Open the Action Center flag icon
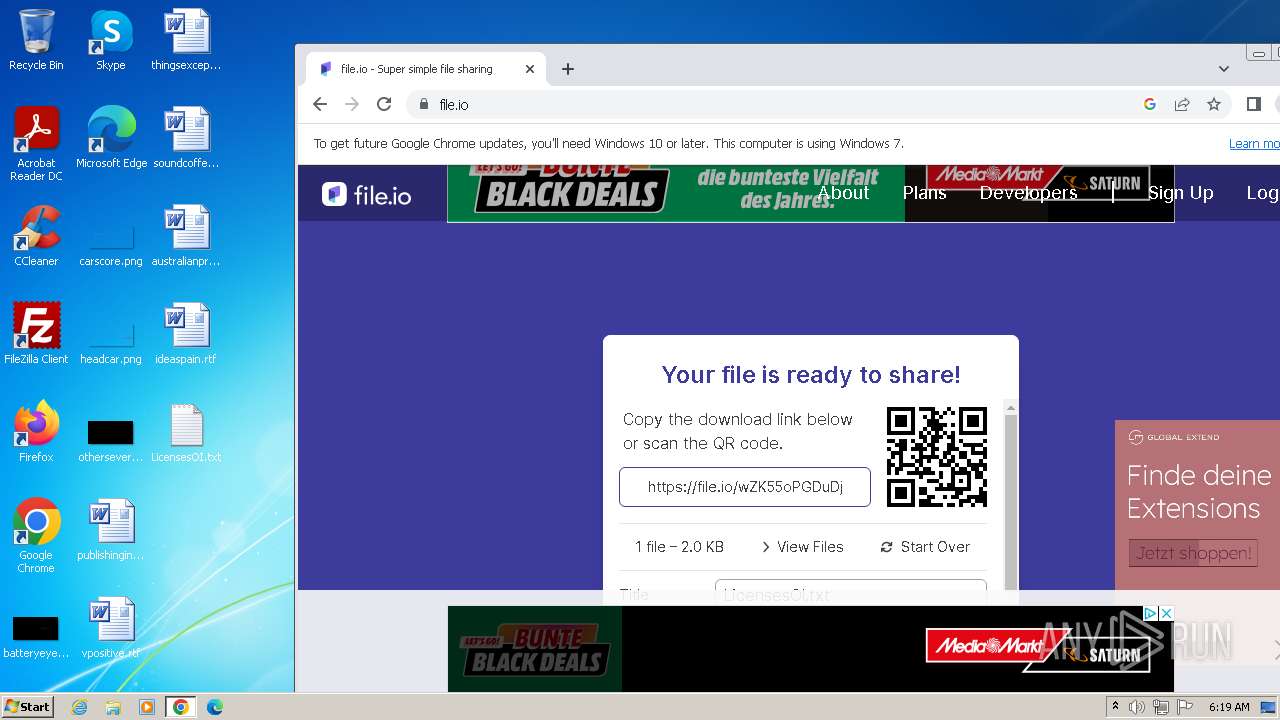Screen dimensions: 1280x720 click(x=1183, y=707)
